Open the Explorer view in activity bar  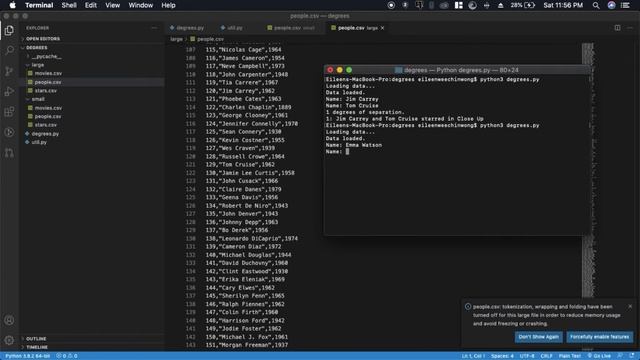(9, 31)
